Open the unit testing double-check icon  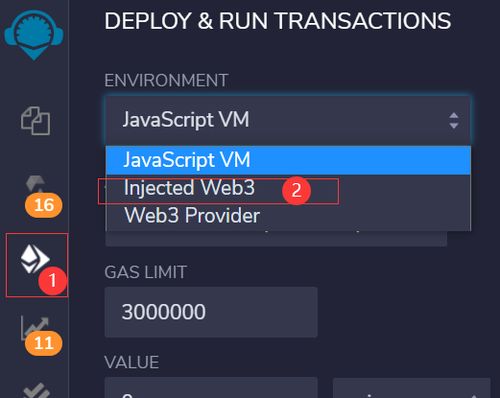(x=36, y=390)
